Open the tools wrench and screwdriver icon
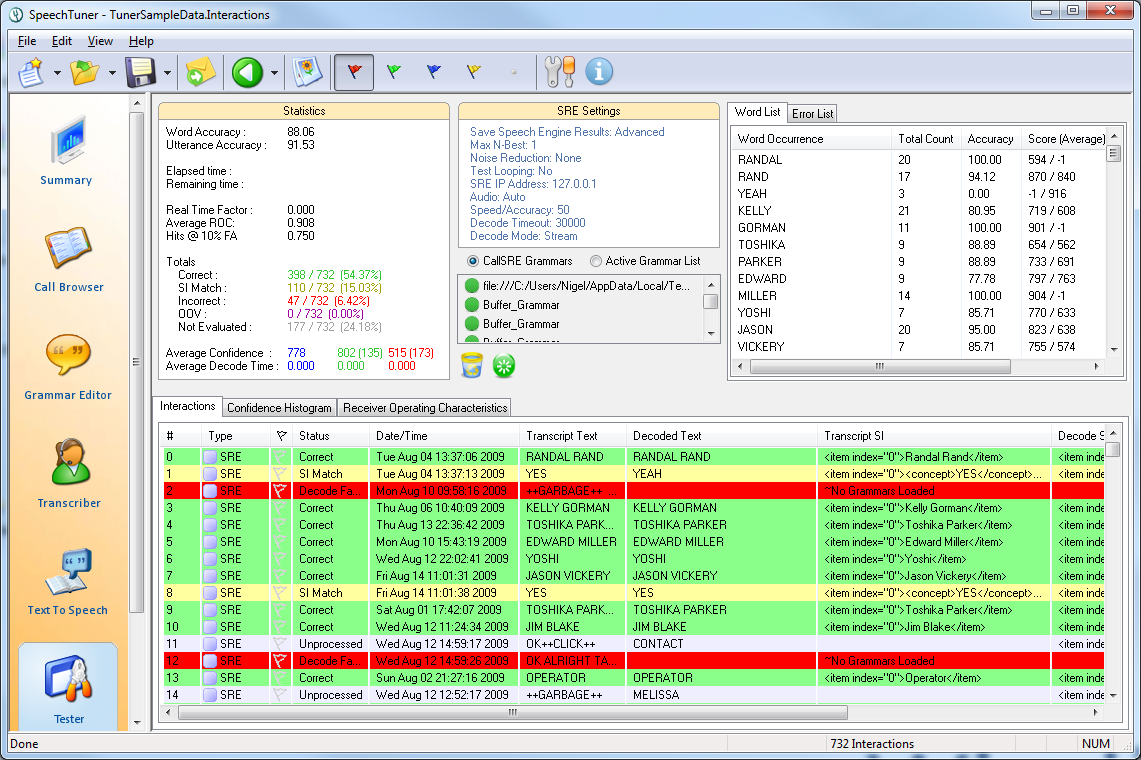This screenshot has width=1141, height=760. tap(560, 72)
